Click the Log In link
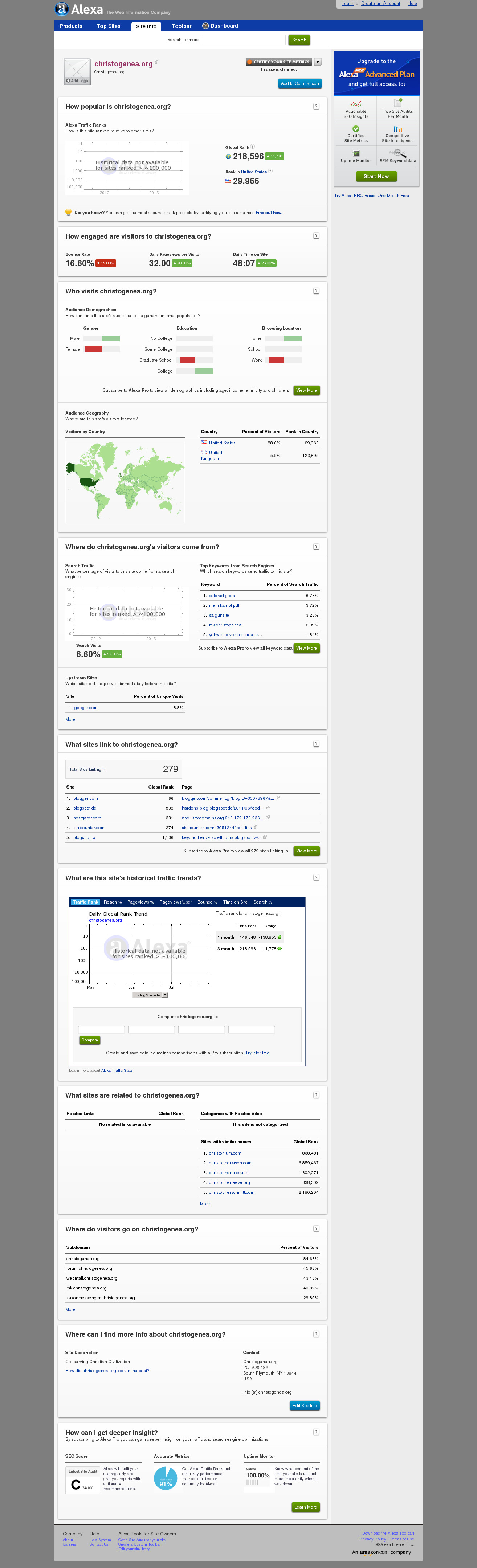The image size is (477, 1568). (x=348, y=4)
